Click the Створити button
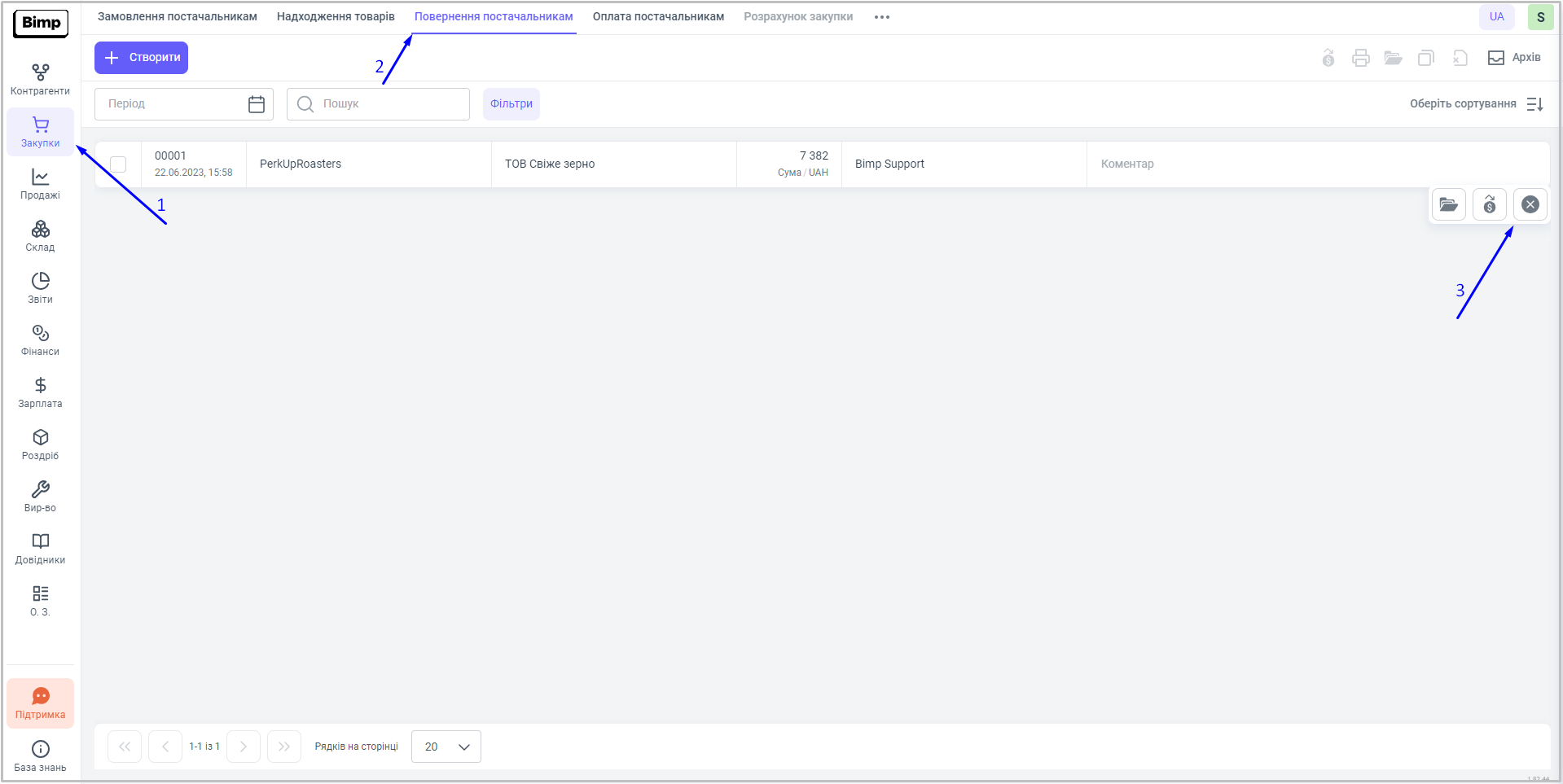The image size is (1563, 784). [141, 58]
